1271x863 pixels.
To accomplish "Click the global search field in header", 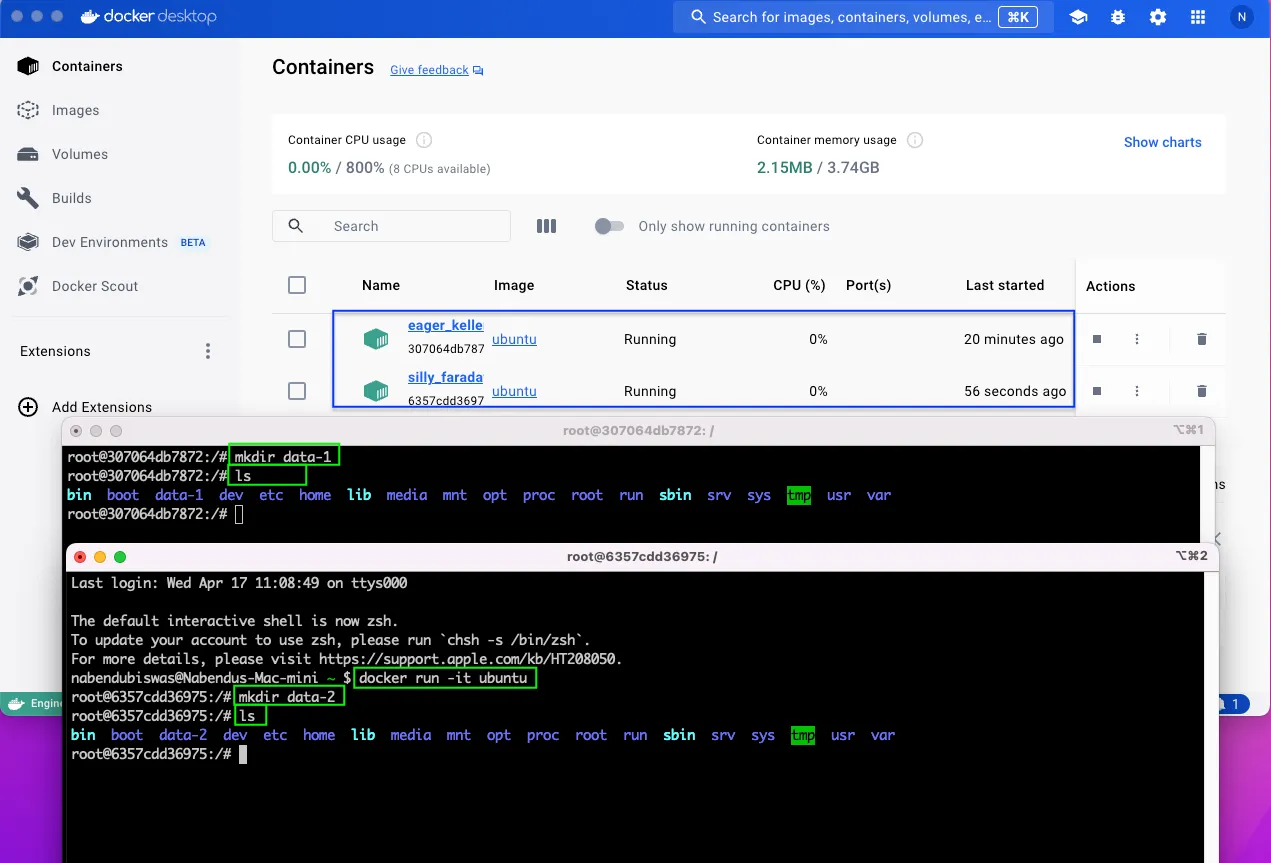I will point(863,17).
